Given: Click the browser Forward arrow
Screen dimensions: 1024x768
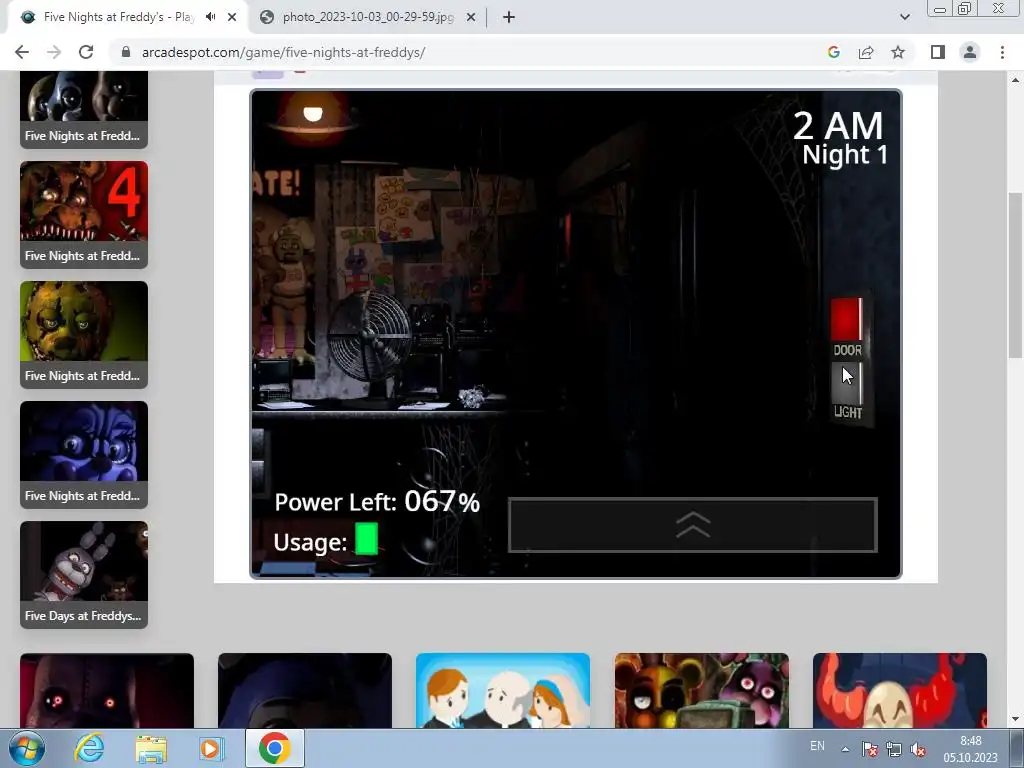Looking at the screenshot, I should [x=54, y=52].
